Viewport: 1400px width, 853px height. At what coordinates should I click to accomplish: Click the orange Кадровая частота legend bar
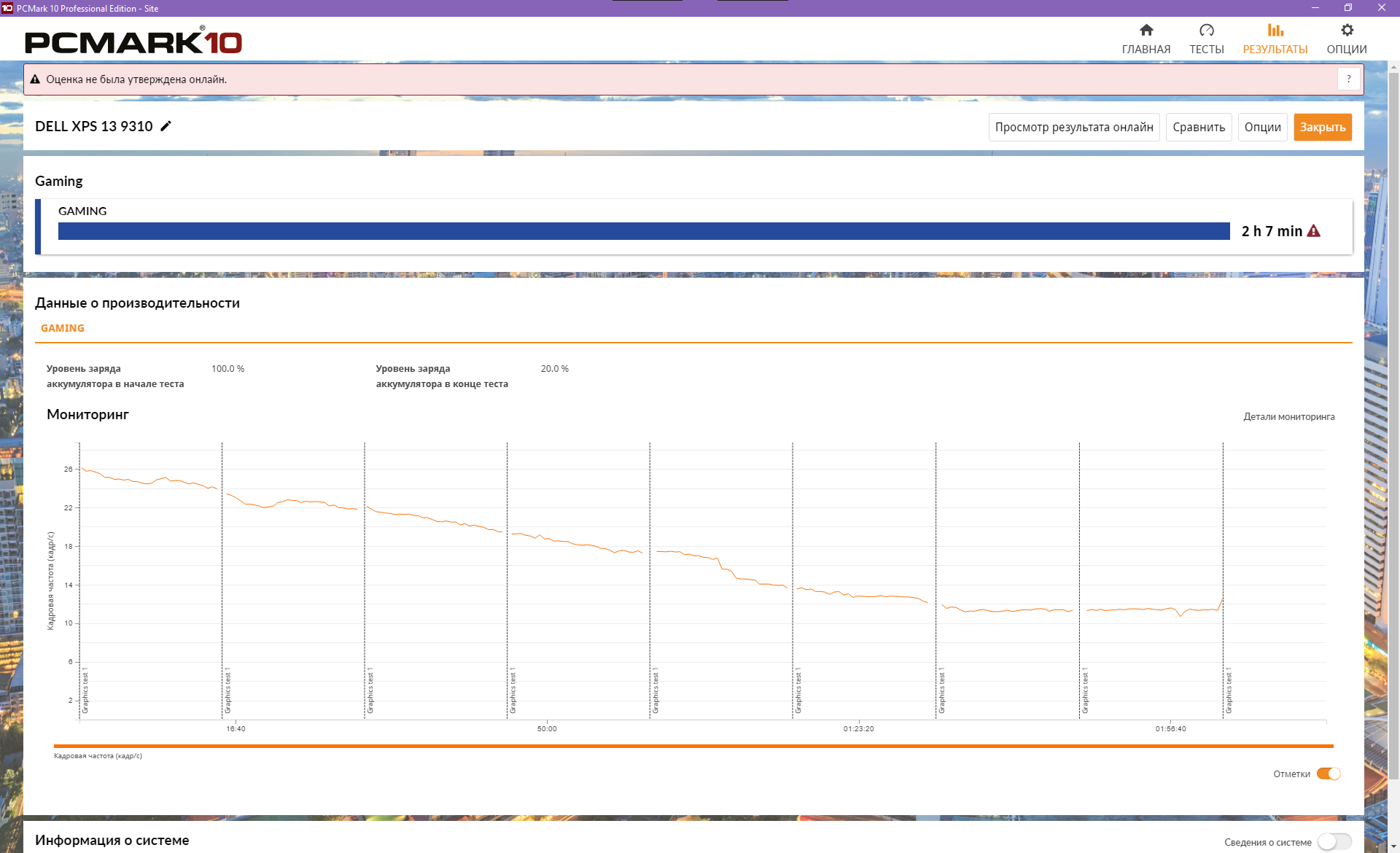693,746
